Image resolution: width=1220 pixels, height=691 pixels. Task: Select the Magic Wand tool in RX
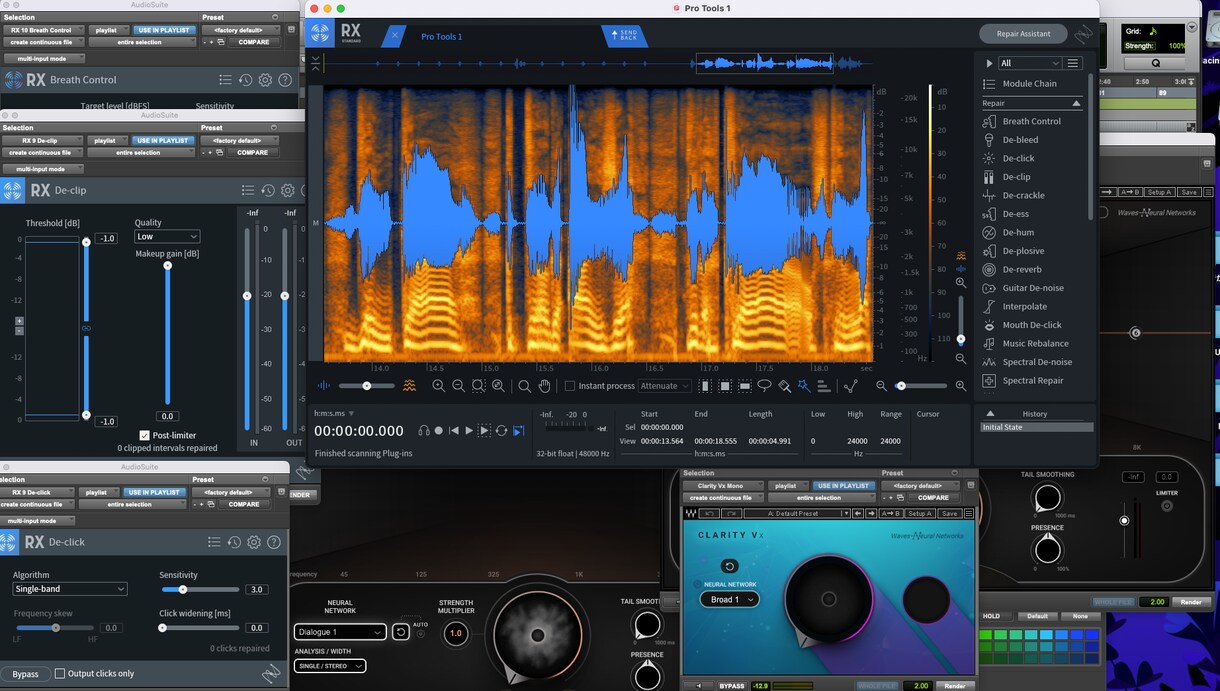tap(804, 386)
